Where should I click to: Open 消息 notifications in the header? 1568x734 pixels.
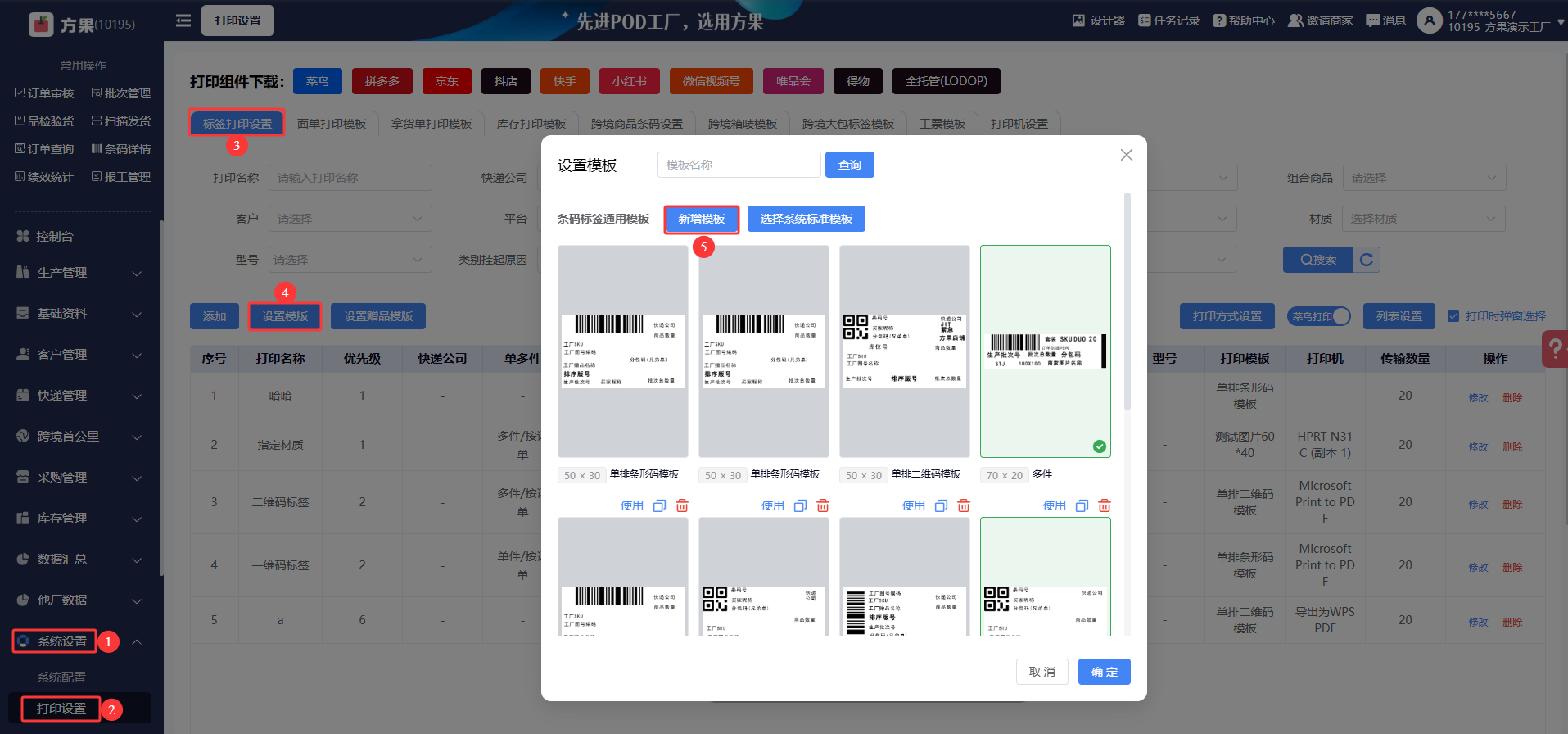pyautogui.click(x=1385, y=20)
